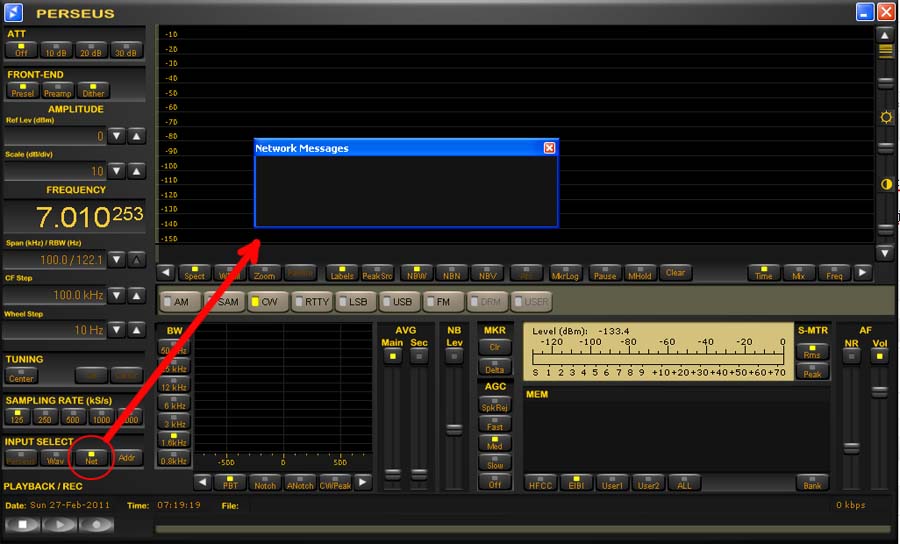This screenshot has height=544, width=900.
Task: Increase Scale dB/div with up arrow
Action: click(136, 171)
